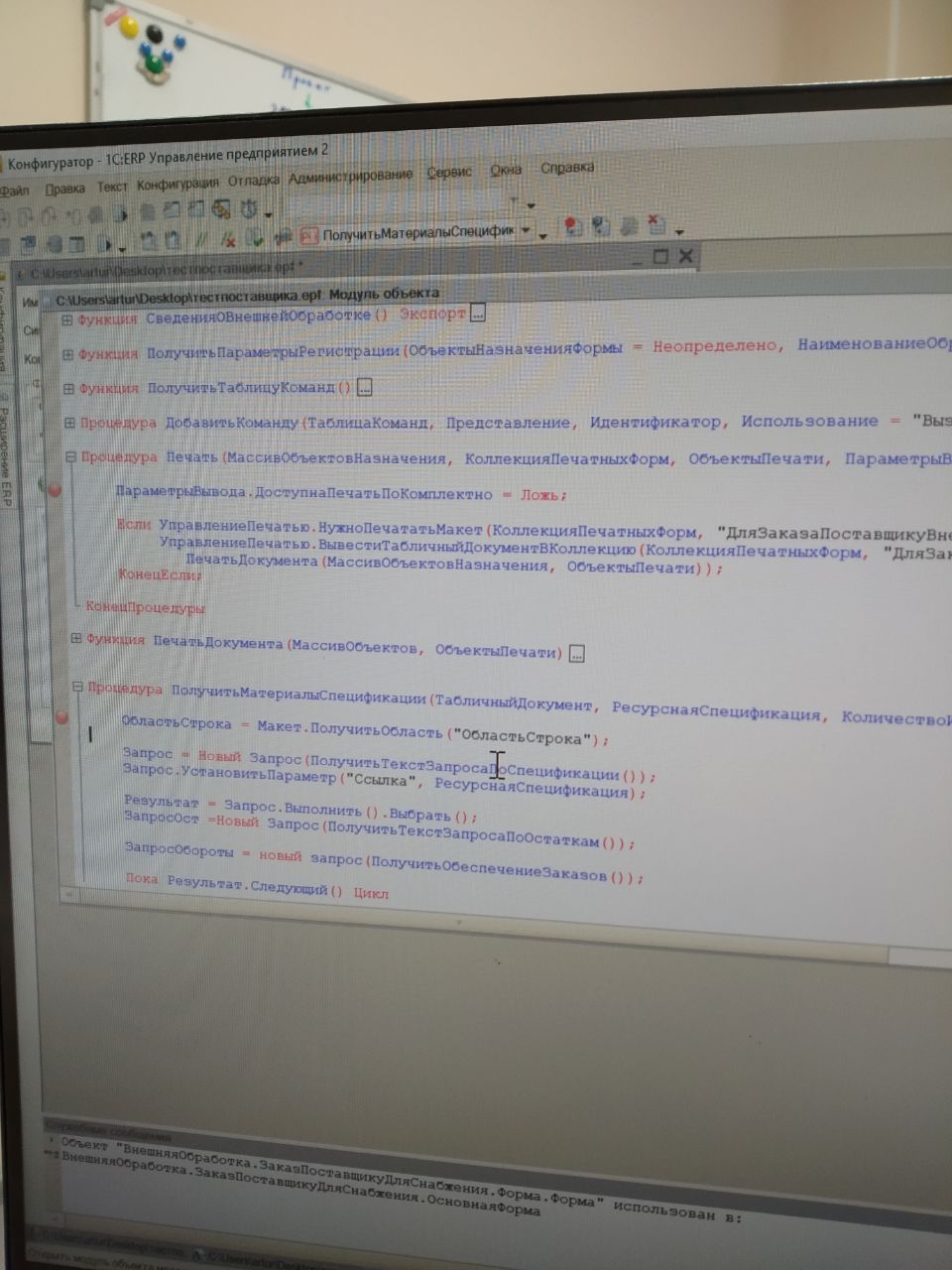The height and width of the screenshot is (1270, 952).
Task: Open the Конфигурация menu
Action: [x=178, y=184]
